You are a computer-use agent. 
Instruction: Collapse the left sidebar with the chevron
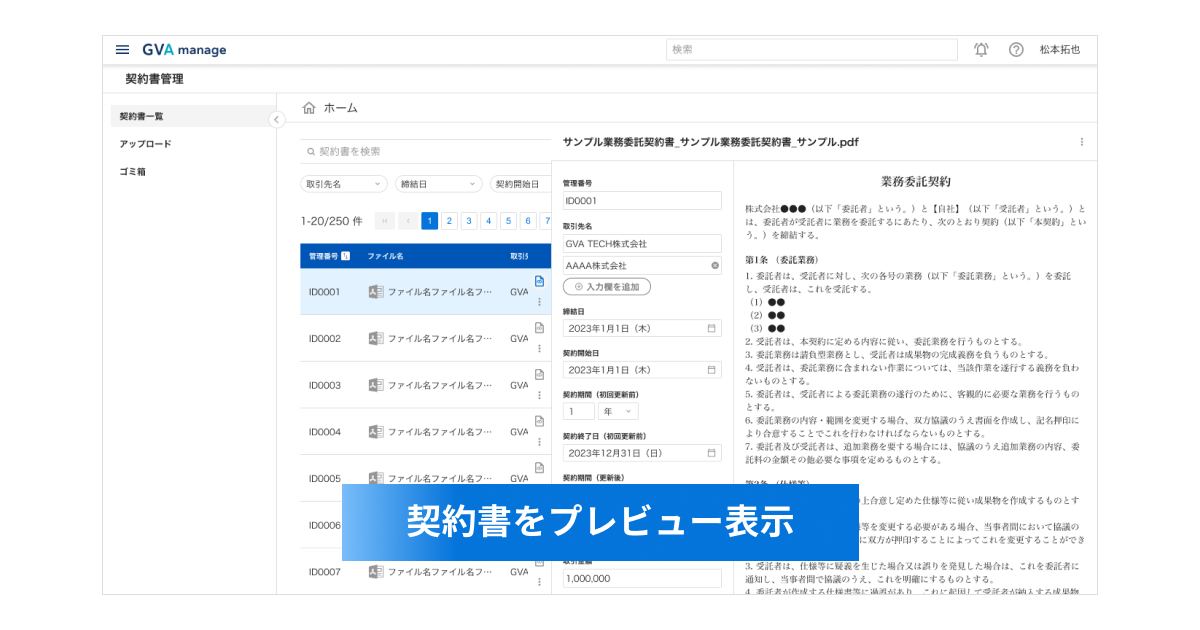(x=277, y=120)
